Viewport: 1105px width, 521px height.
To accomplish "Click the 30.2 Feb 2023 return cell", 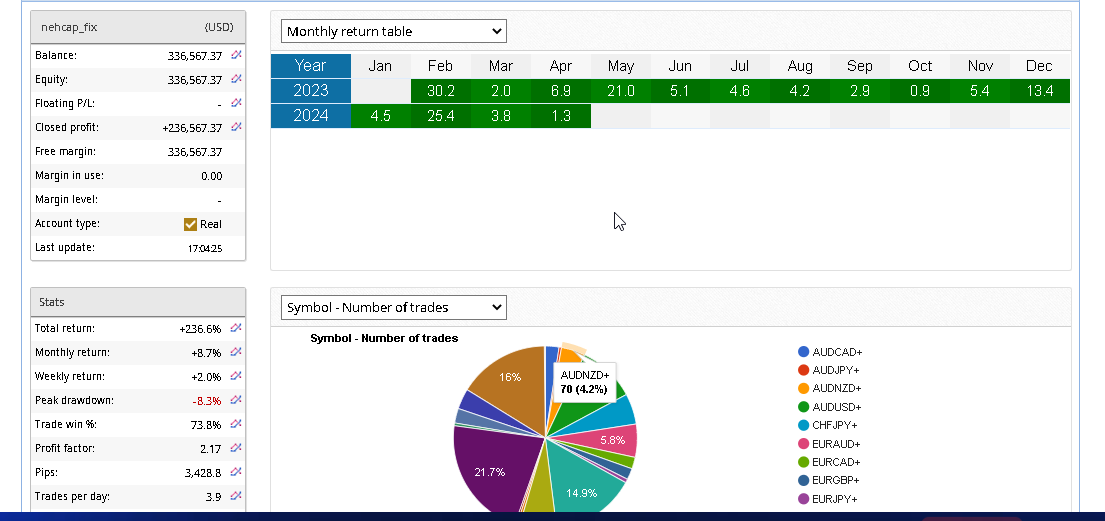I will pos(441,91).
